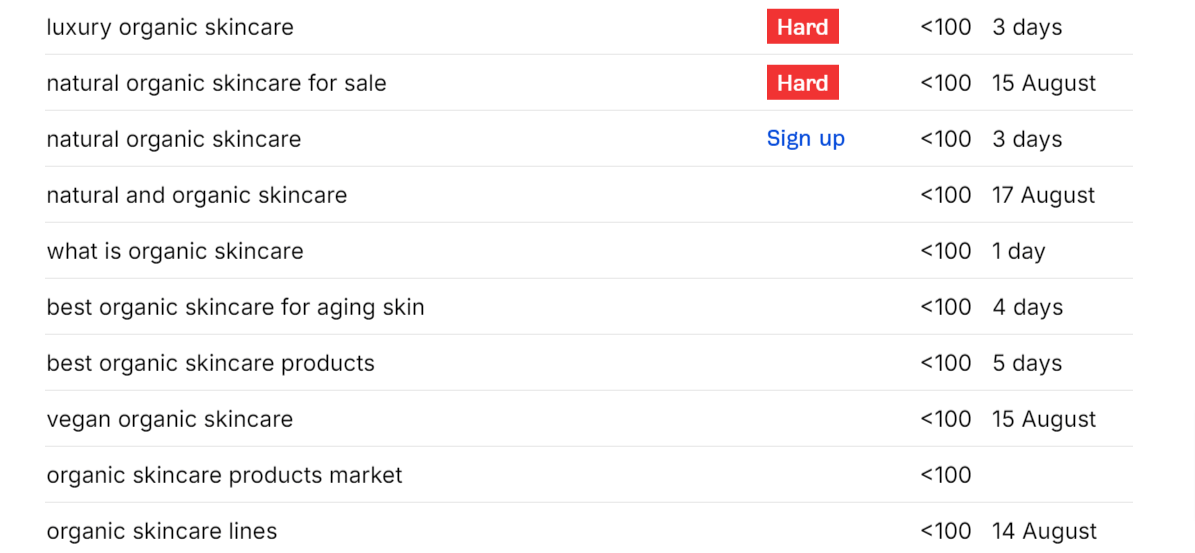The height and width of the screenshot is (553, 1195).
Task: Click the '17 August' updated date
Action: (1043, 195)
